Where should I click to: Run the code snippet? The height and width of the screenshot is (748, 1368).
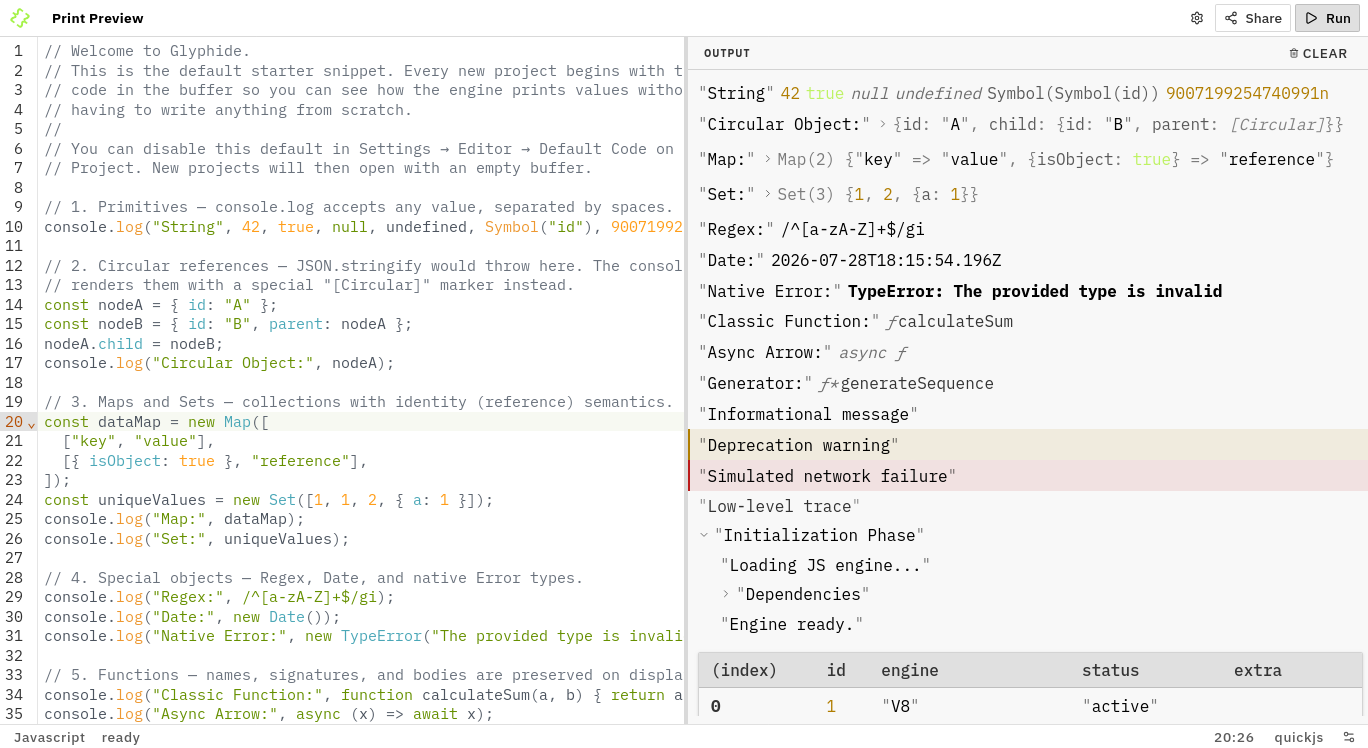[x=1327, y=18]
